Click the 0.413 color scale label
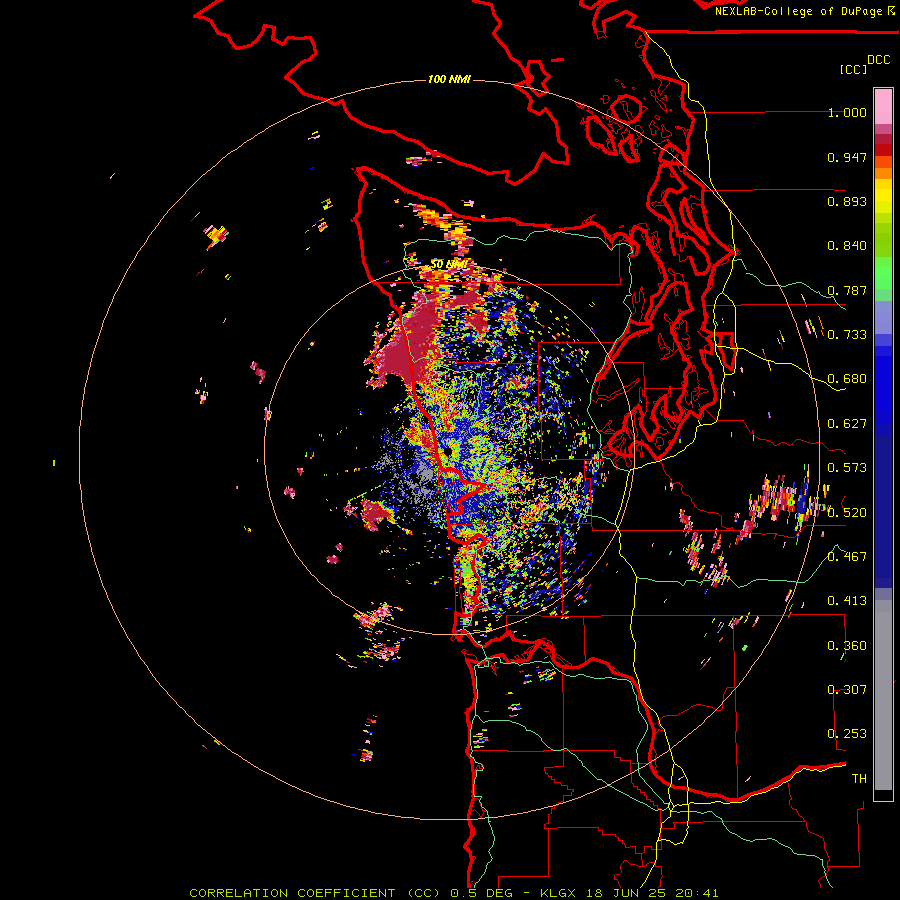The height and width of the screenshot is (900, 900). (847, 601)
